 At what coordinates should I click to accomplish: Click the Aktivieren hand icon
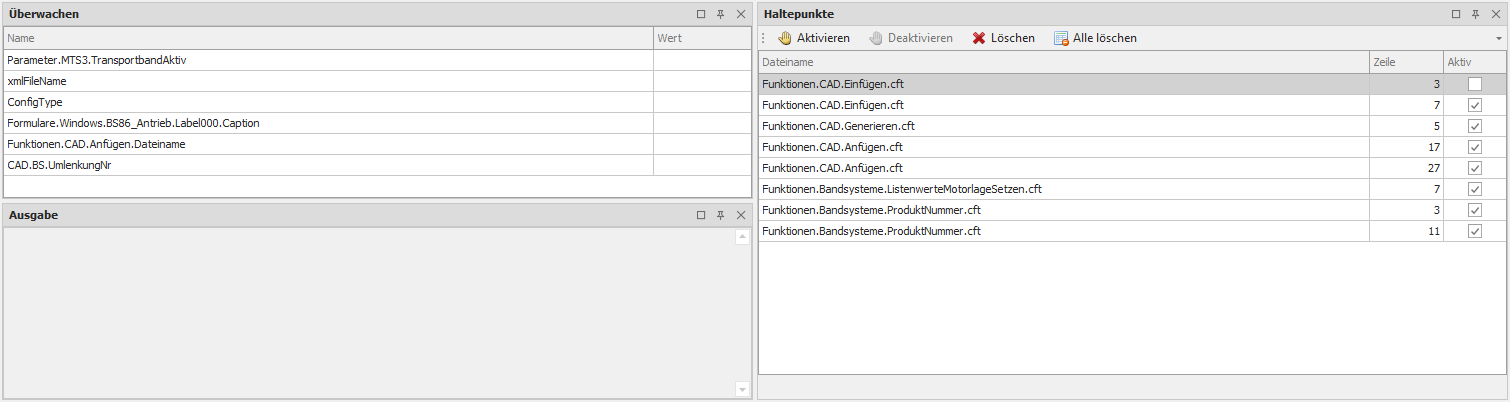(x=785, y=38)
